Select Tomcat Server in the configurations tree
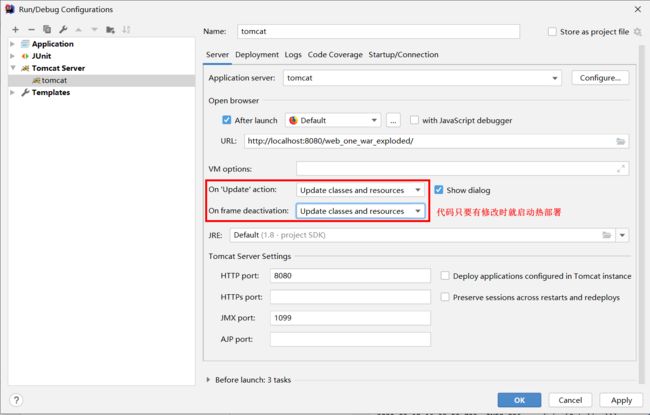 (x=58, y=68)
